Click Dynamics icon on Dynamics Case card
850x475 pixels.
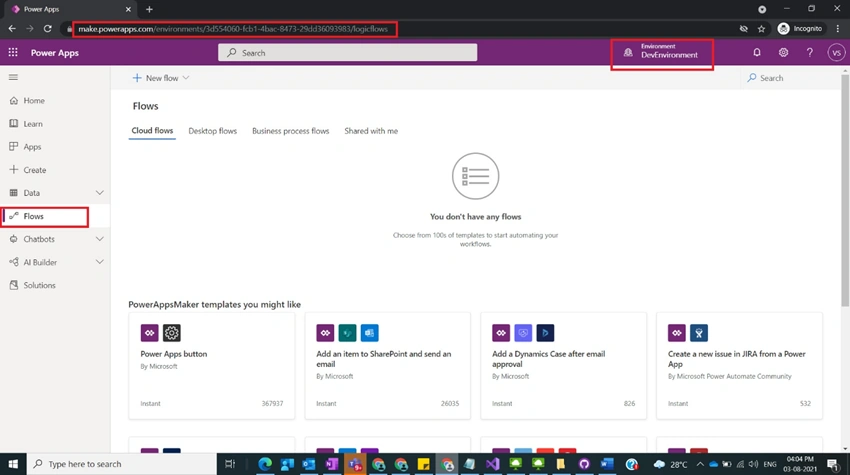pos(545,333)
